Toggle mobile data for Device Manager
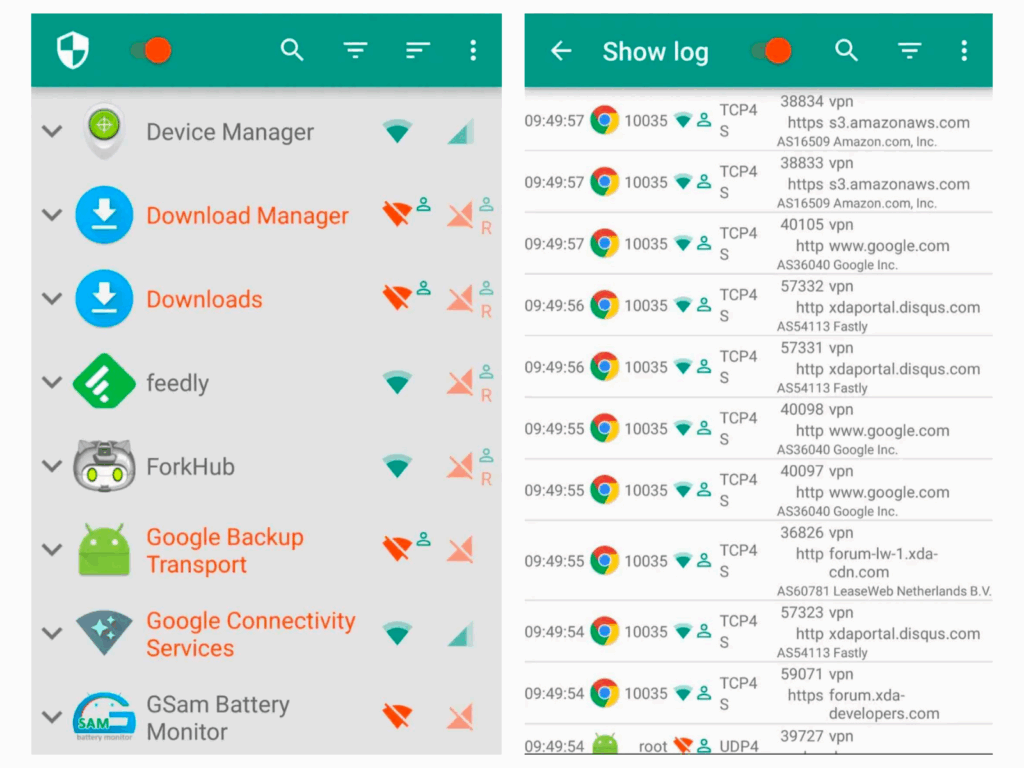Image resolution: width=1024 pixels, height=768 pixels. pos(461,131)
